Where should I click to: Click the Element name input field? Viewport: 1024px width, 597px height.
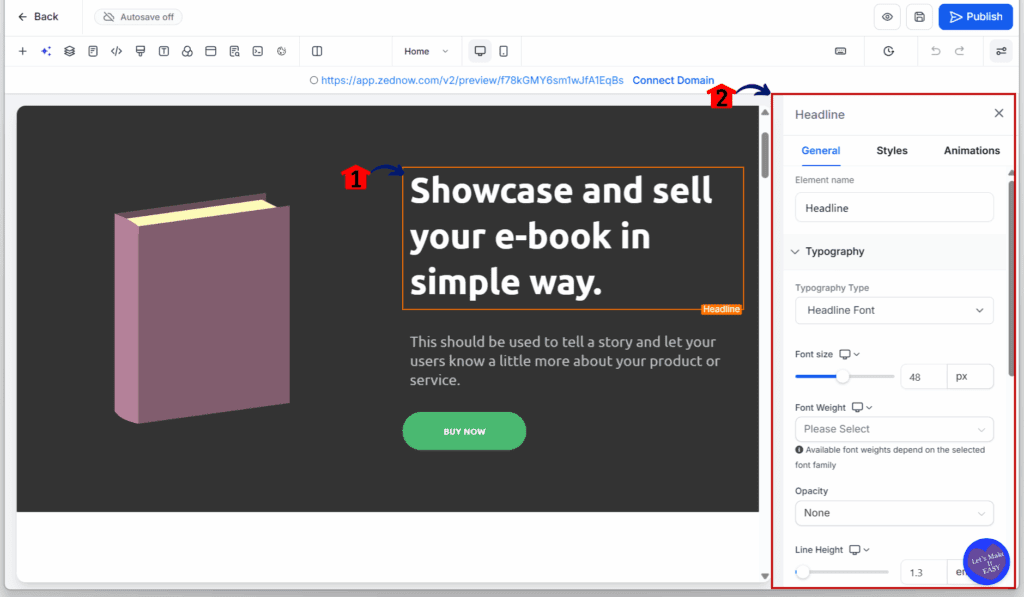pos(893,206)
